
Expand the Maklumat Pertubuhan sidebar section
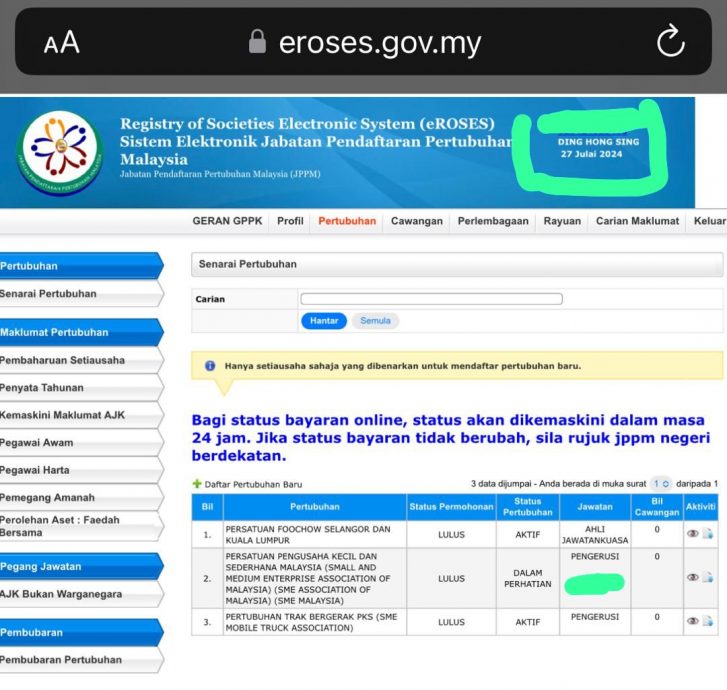coord(78,332)
